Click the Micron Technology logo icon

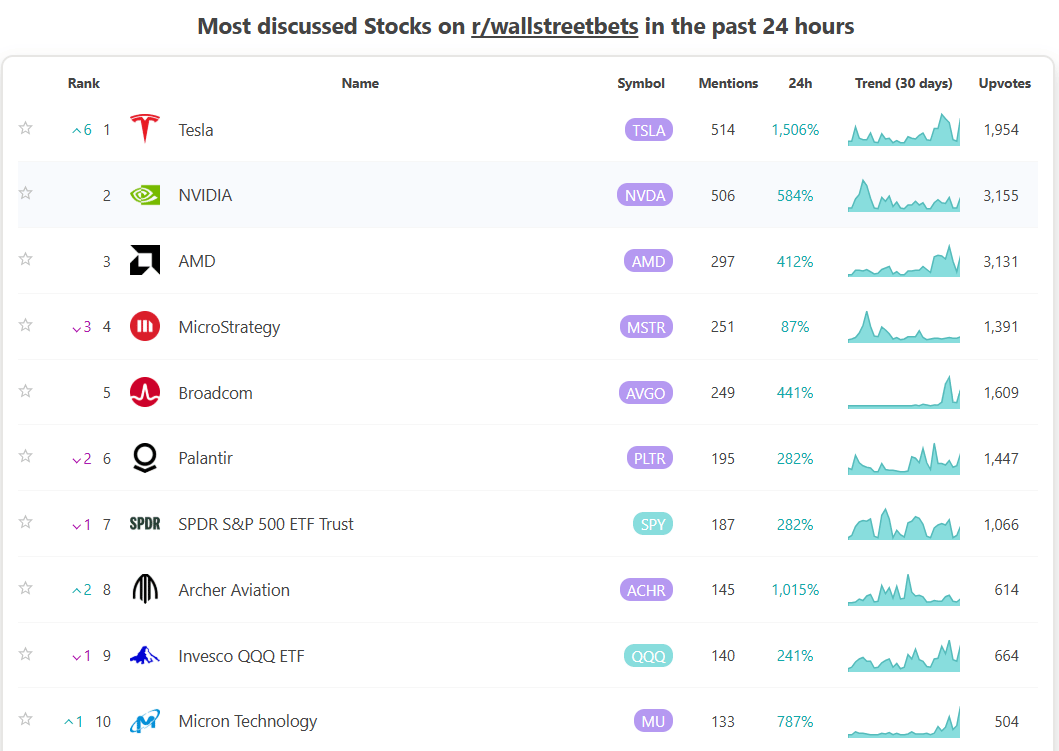(145, 721)
